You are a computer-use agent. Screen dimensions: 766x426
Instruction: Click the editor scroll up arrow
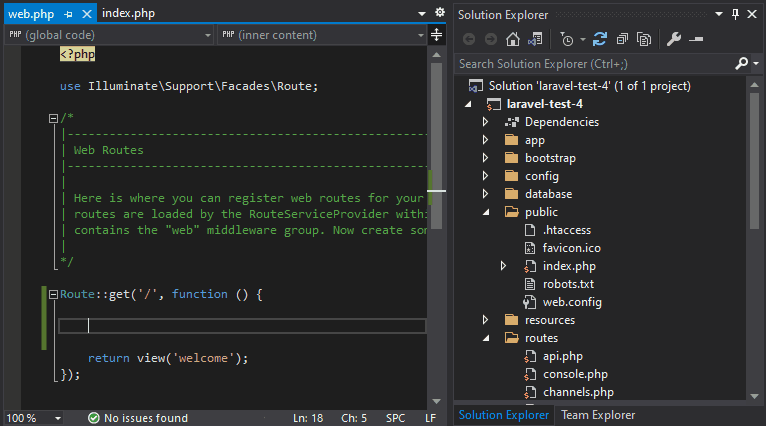tap(437, 55)
